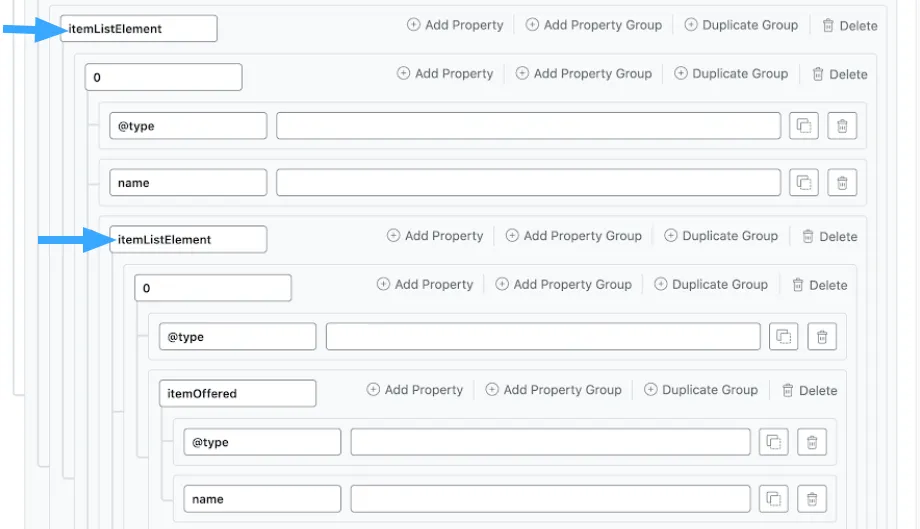Add Property to the 0 group above first @type
This screenshot has height=529, width=920.
pos(445,74)
